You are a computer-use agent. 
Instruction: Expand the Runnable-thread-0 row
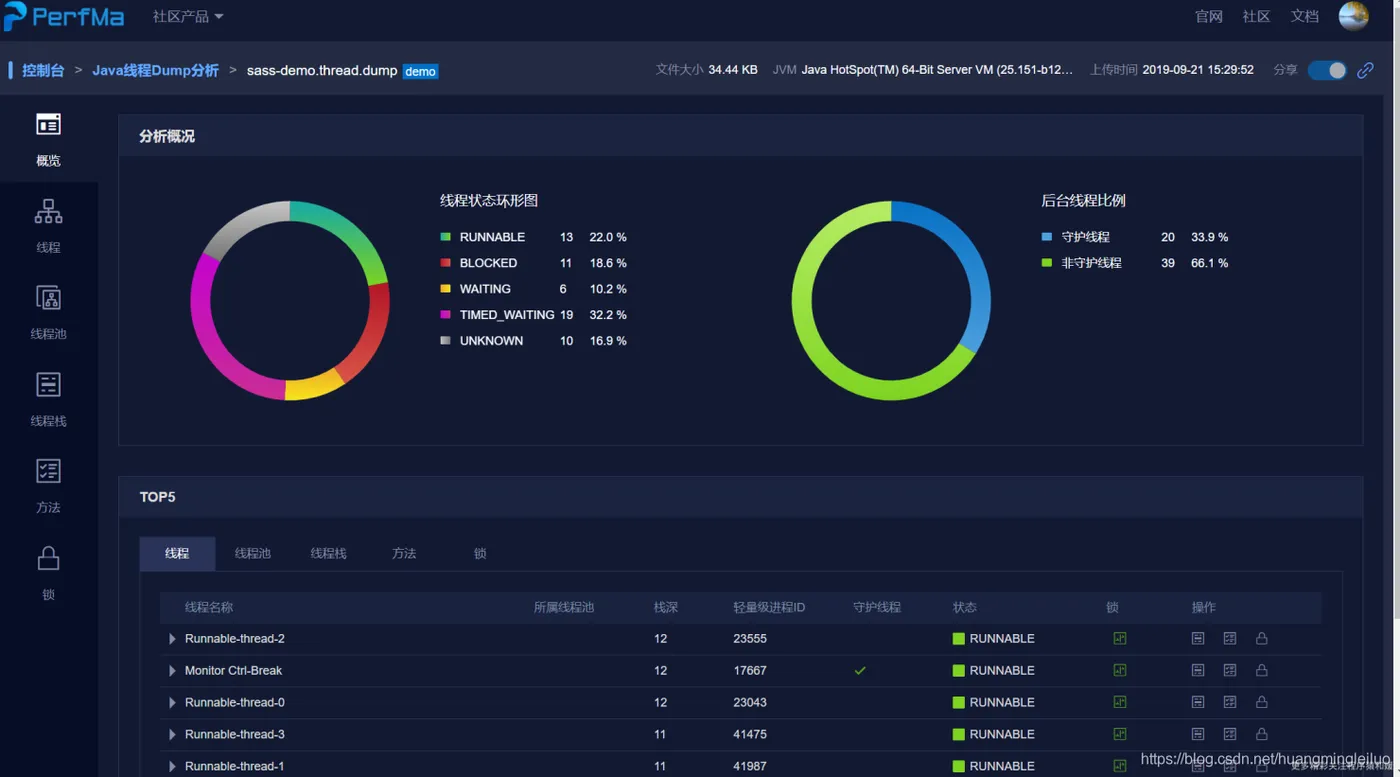coord(172,702)
